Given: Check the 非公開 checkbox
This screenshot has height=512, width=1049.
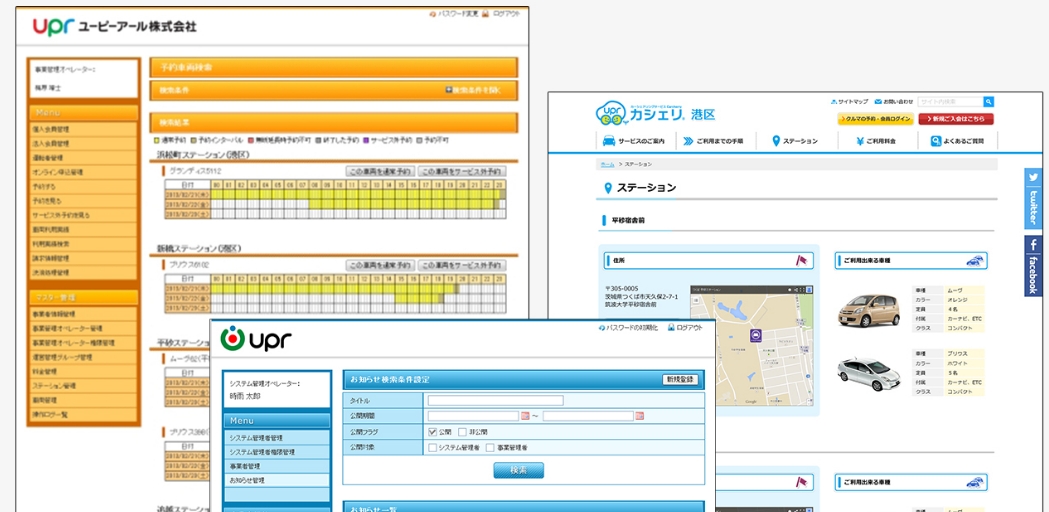Looking at the screenshot, I should coord(462,432).
